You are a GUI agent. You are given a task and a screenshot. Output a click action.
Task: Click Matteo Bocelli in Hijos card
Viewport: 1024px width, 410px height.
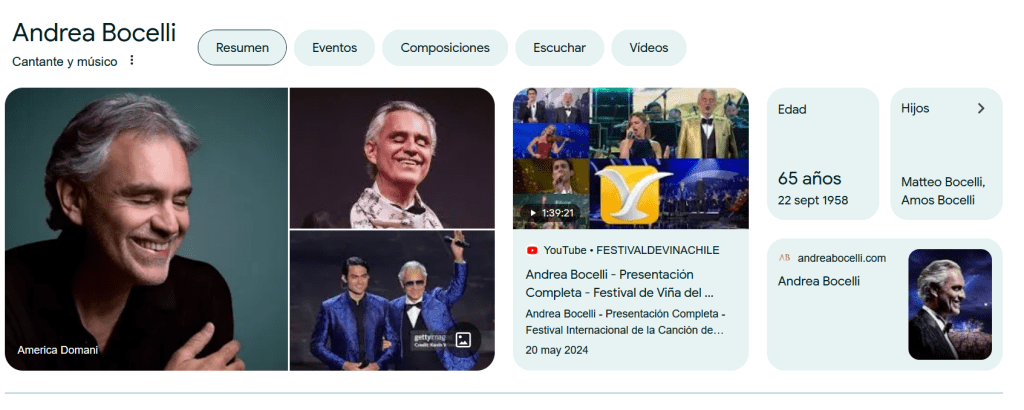[x=942, y=182]
